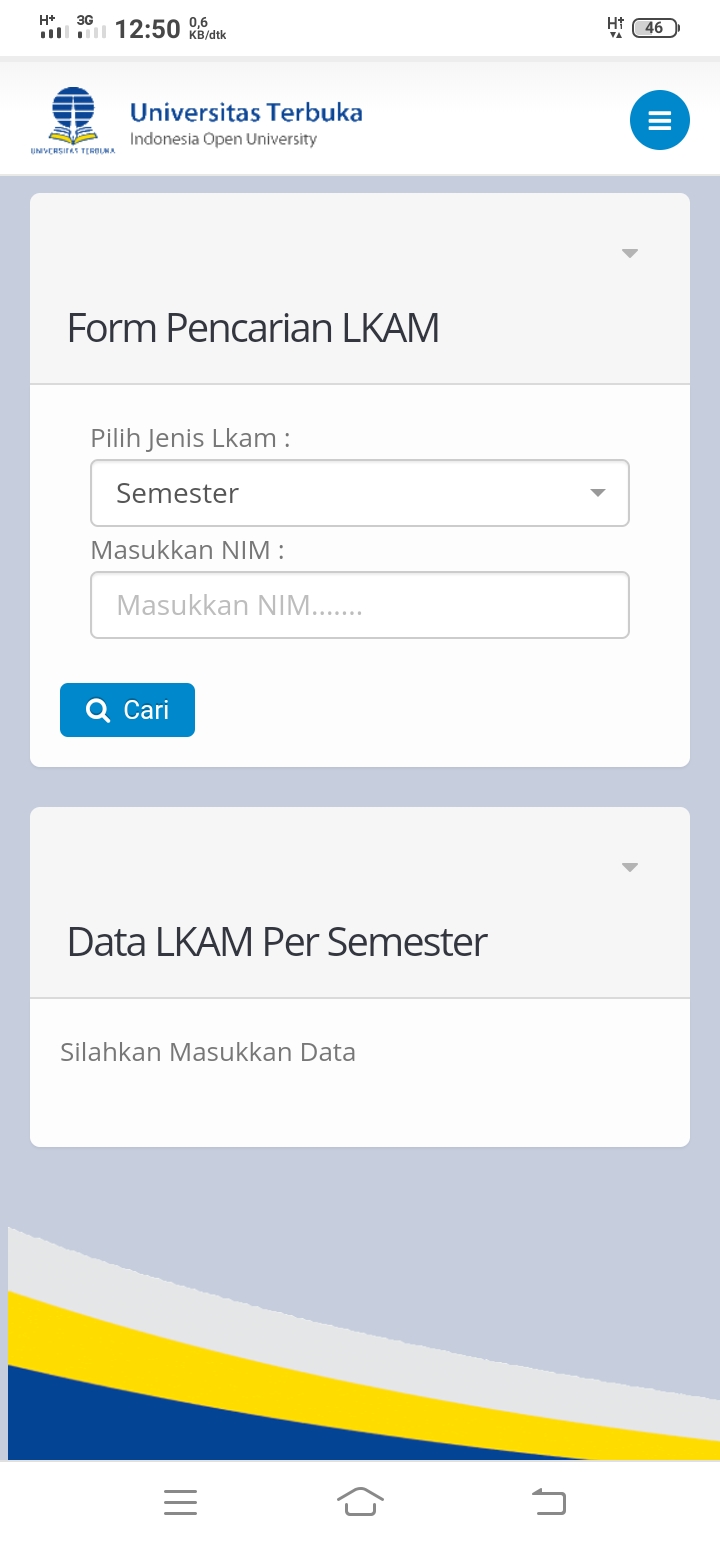Image resolution: width=720 pixels, height=1544 pixels.
Task: Open the Pilih Jenis Lkam dropdown
Action: pyautogui.click(x=360, y=492)
